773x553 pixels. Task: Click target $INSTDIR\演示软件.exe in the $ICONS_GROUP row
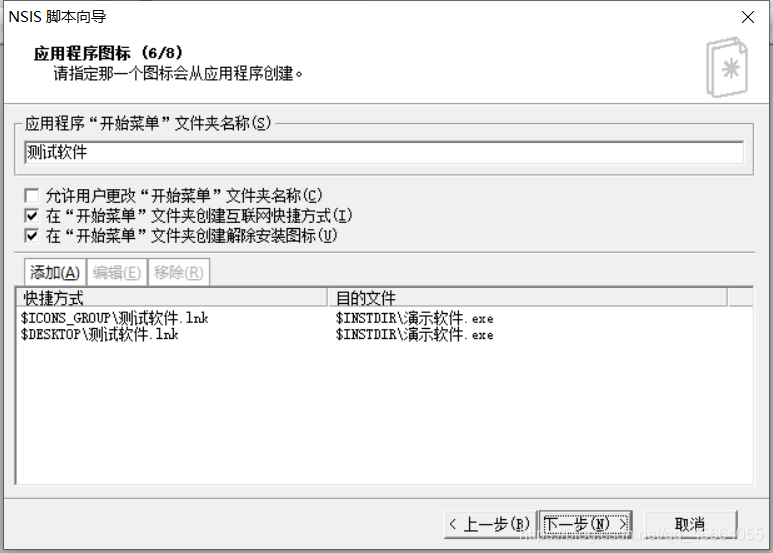(414, 318)
